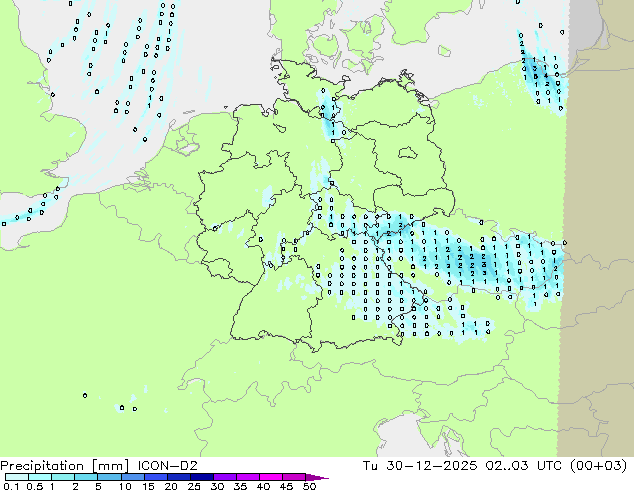
Task: Select legend swatch between 2 and 5
Action: pyautogui.click(x=86, y=477)
